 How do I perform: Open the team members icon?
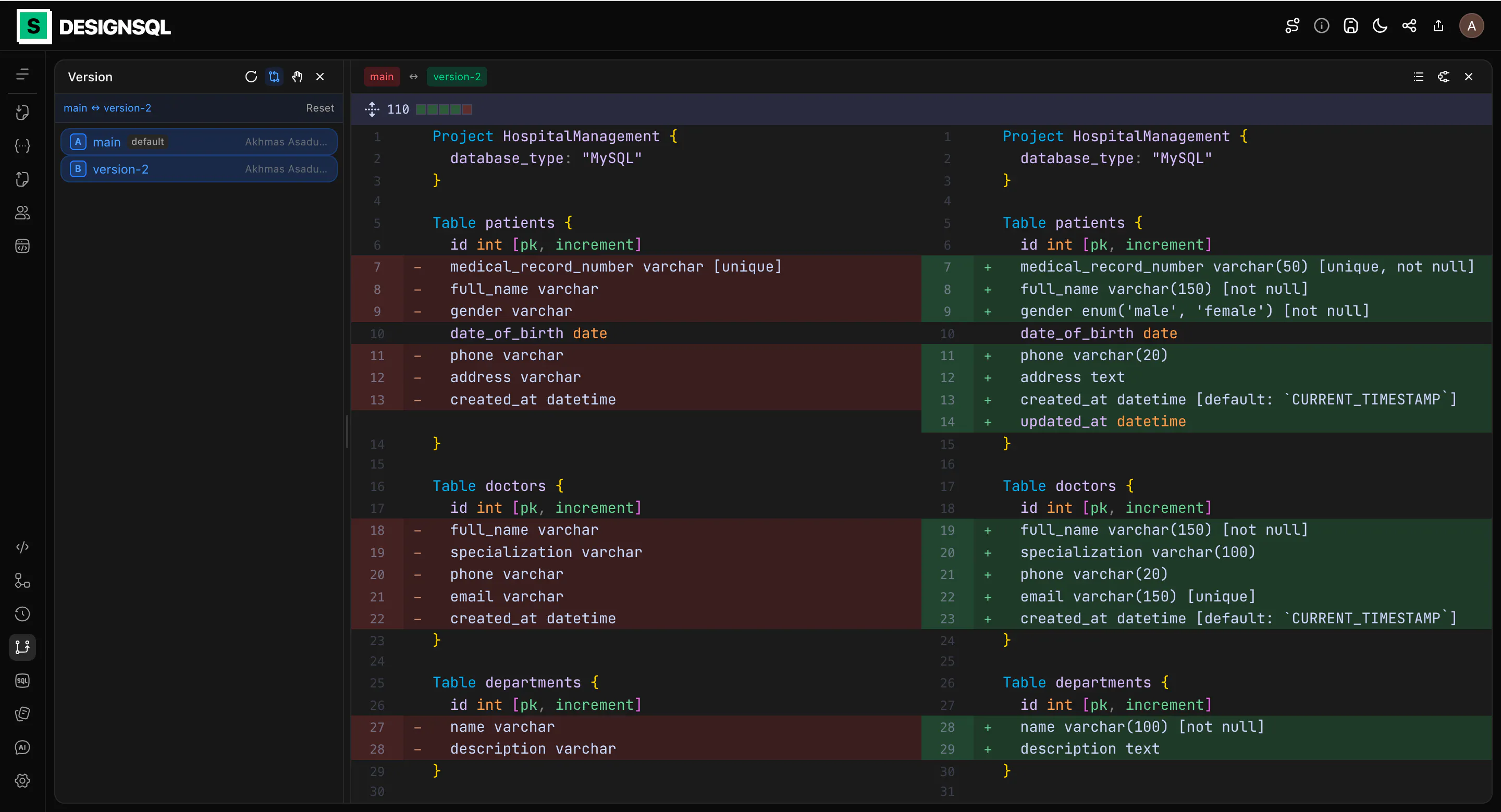pos(22,213)
